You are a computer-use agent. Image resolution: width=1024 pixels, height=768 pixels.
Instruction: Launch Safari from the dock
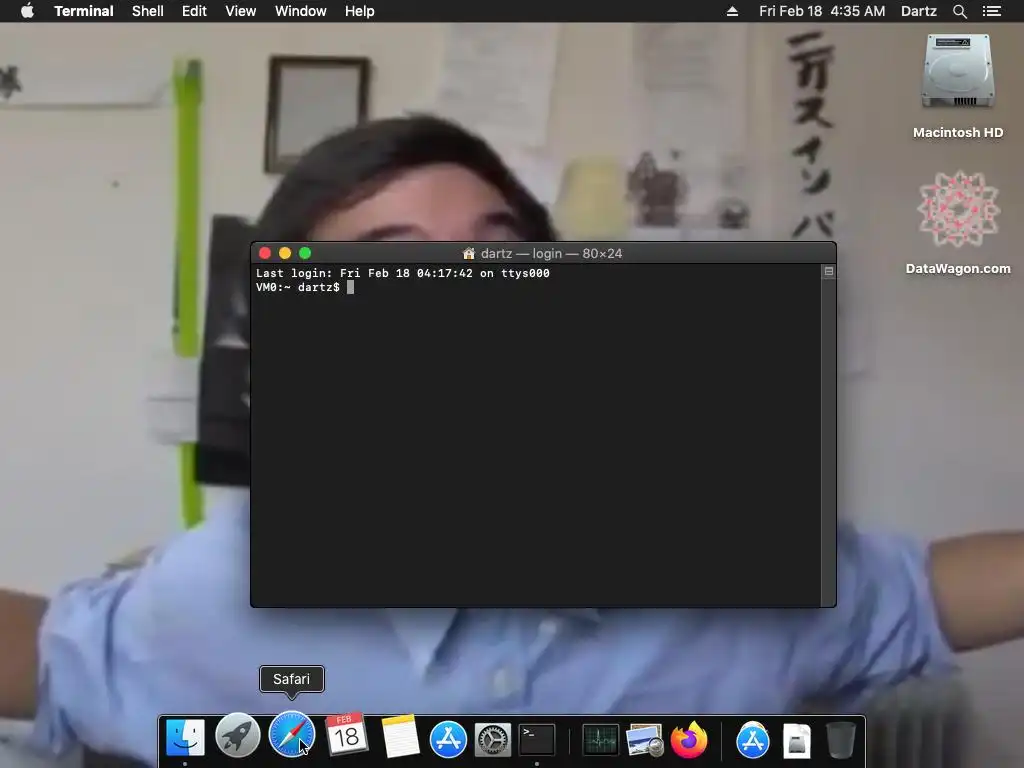[292, 735]
